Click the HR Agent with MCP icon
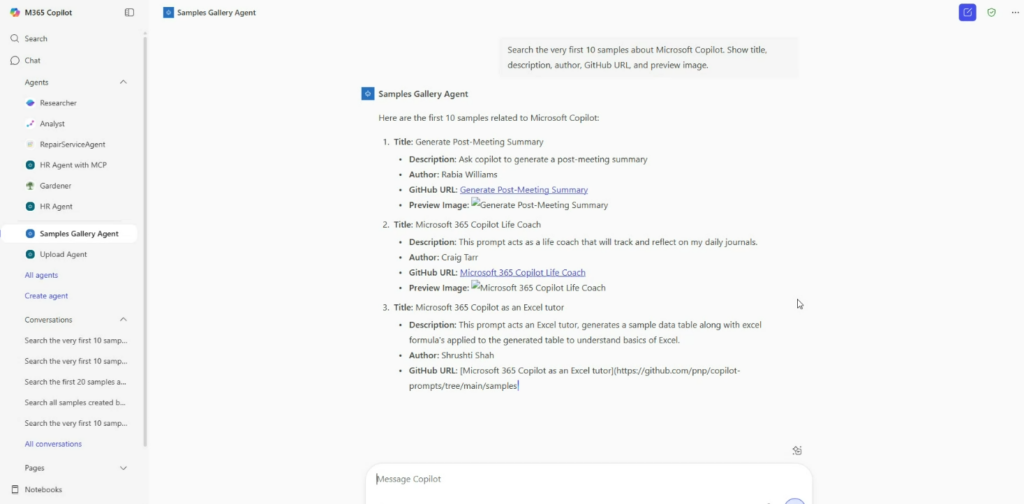 [30, 165]
